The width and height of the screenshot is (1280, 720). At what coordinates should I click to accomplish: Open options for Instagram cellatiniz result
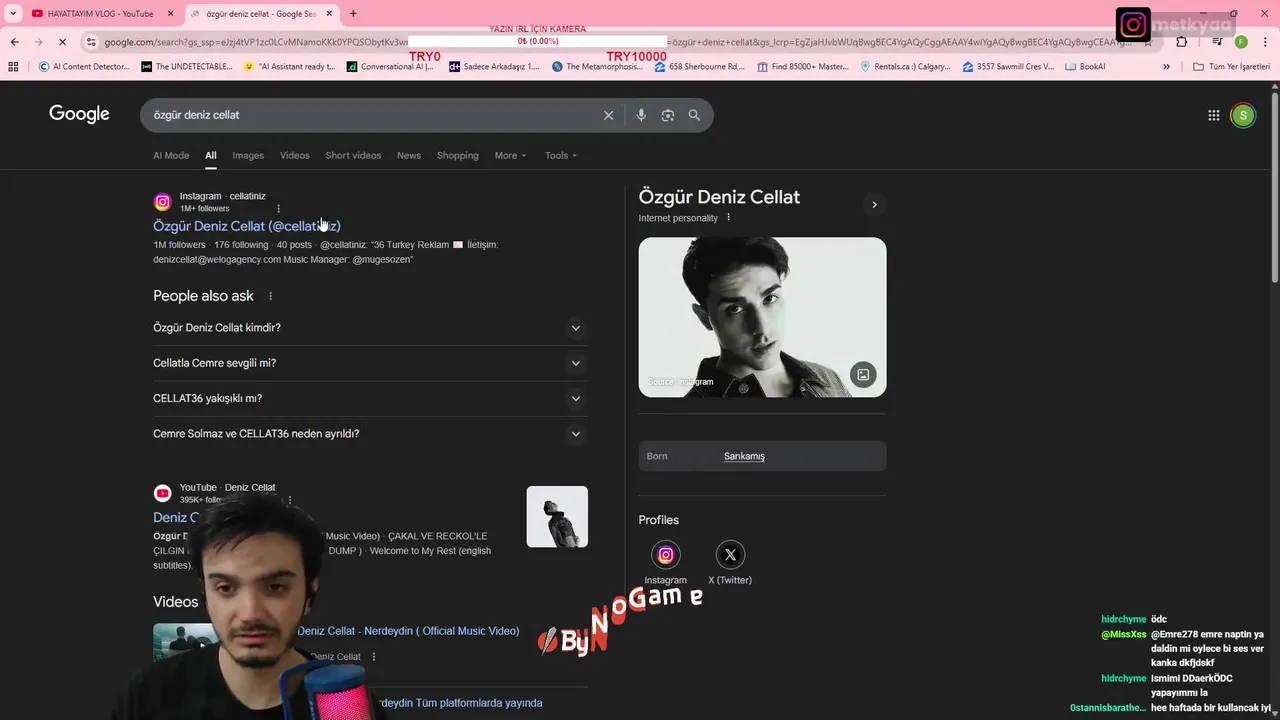point(279,209)
